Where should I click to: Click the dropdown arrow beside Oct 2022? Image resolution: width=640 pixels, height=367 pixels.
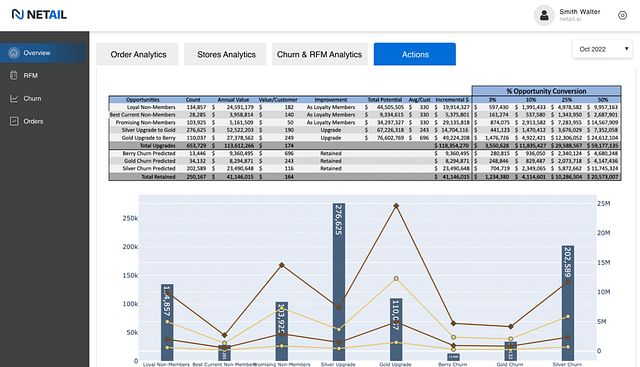click(626, 49)
